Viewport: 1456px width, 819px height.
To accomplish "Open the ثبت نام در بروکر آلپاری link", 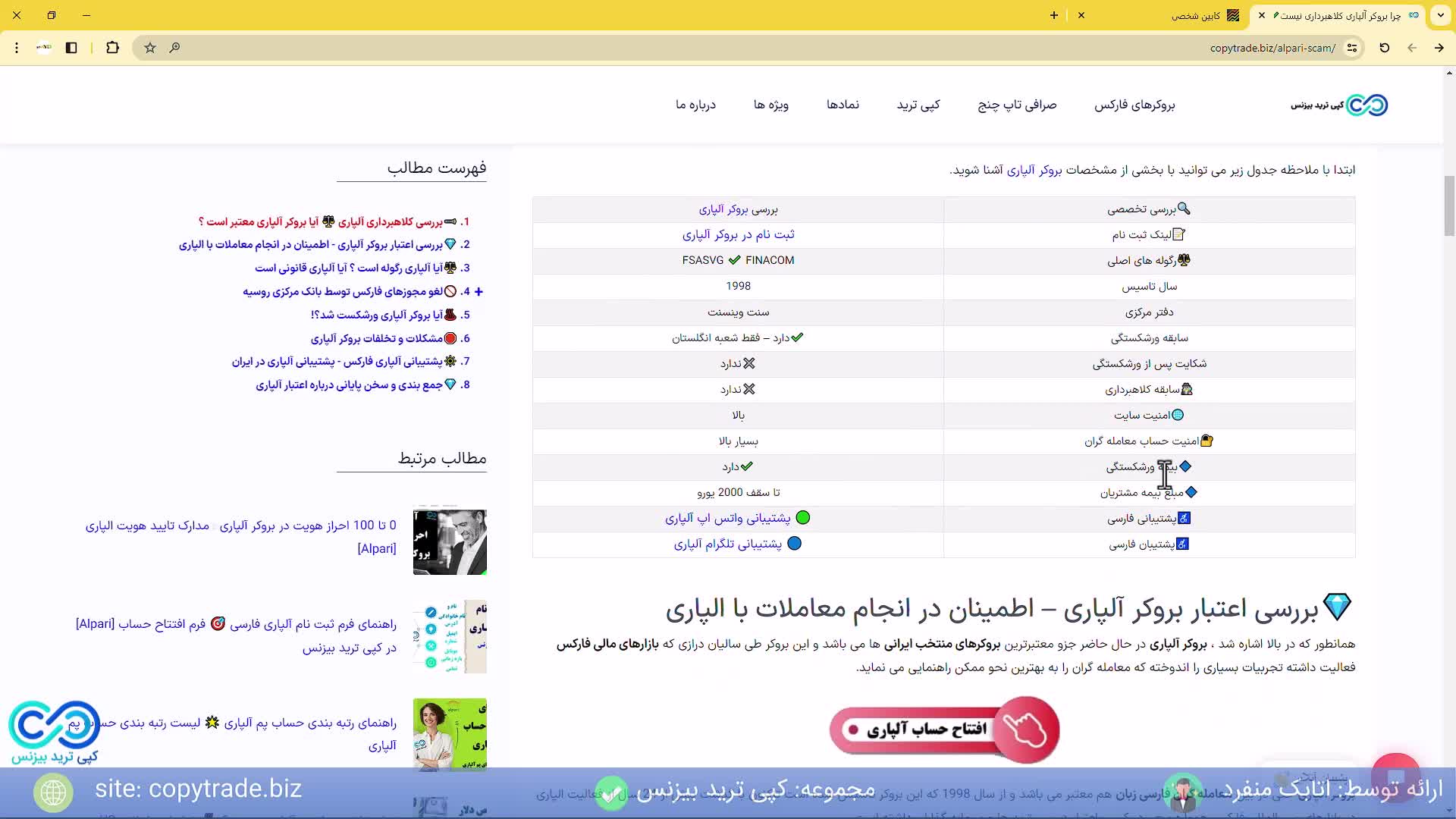I will pyautogui.click(x=739, y=235).
